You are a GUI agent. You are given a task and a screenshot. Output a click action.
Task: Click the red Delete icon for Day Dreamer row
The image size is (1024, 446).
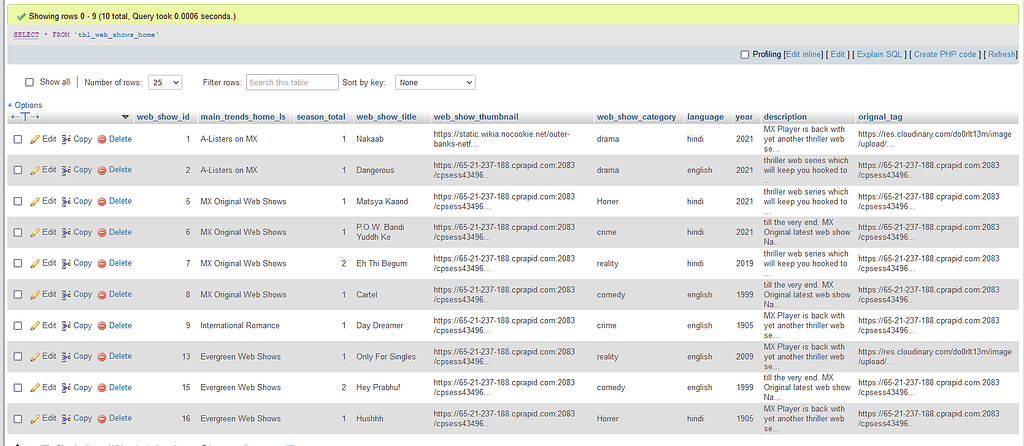point(102,325)
